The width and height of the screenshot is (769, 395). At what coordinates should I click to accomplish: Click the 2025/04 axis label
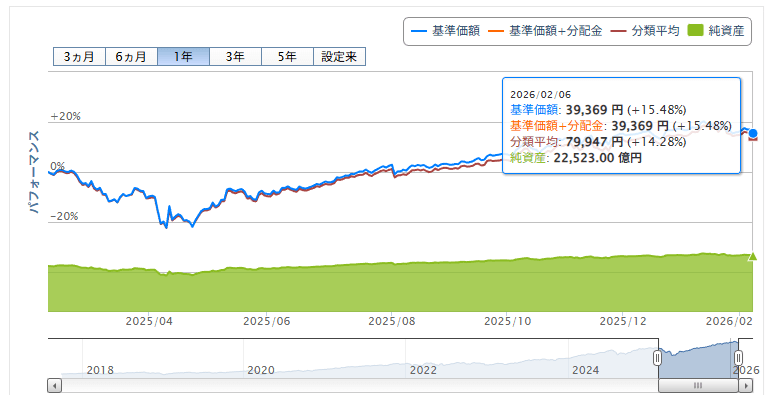click(149, 321)
